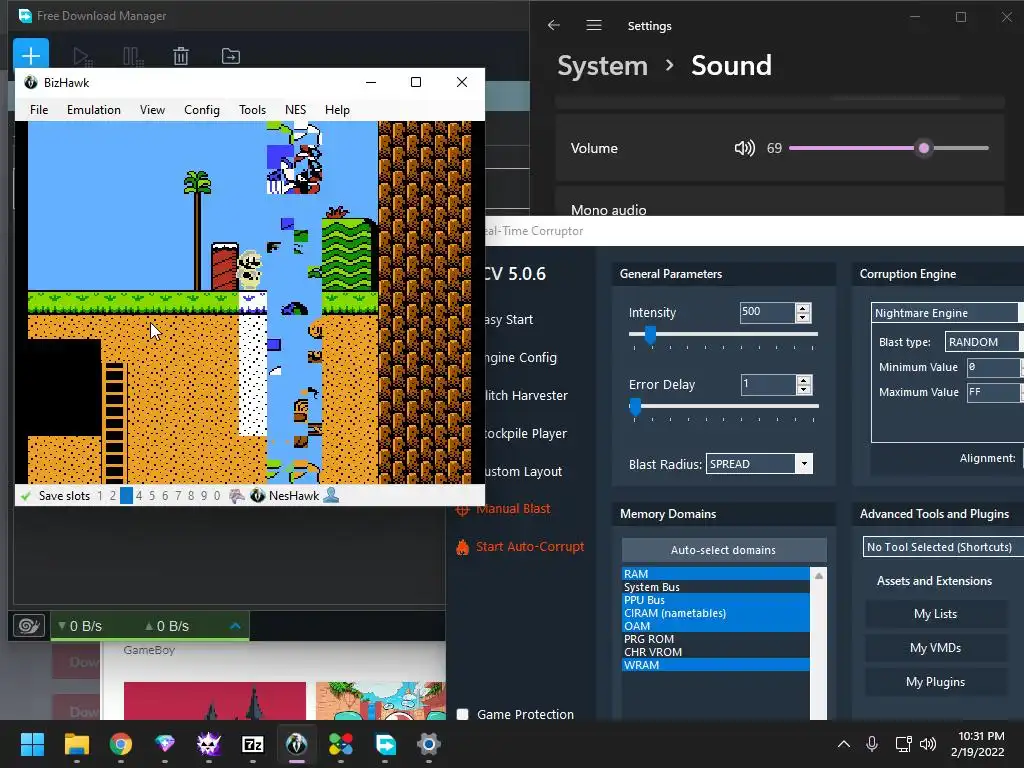Adjust the Intensity slider
The width and height of the screenshot is (1024, 768).
(723, 334)
